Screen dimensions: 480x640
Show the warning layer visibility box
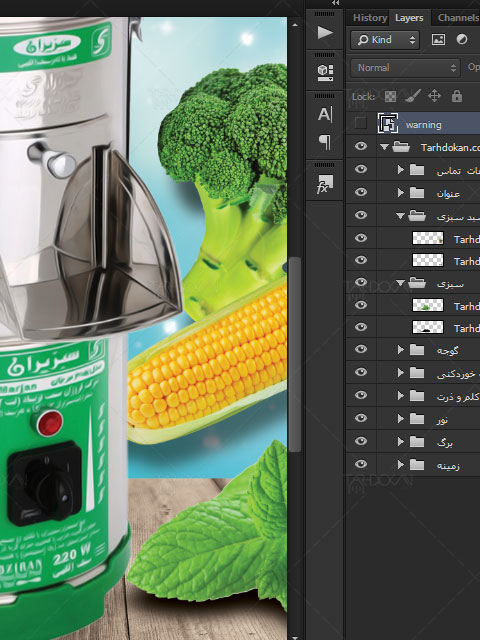[x=360, y=123]
